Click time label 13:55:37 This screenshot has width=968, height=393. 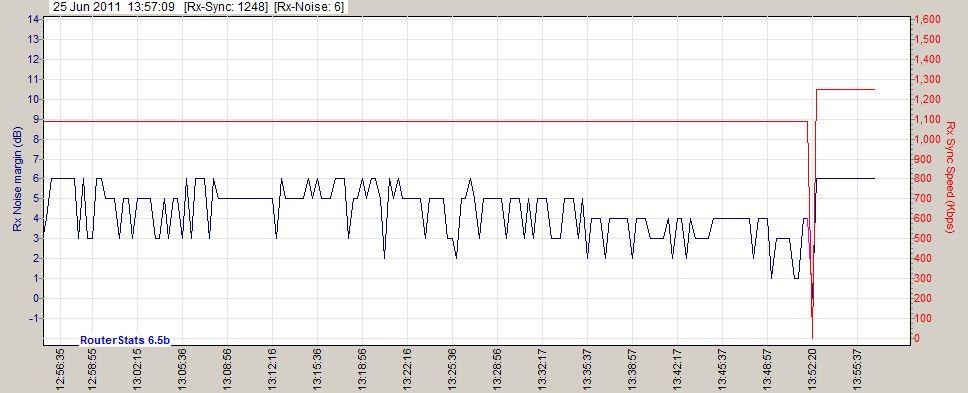click(857, 370)
